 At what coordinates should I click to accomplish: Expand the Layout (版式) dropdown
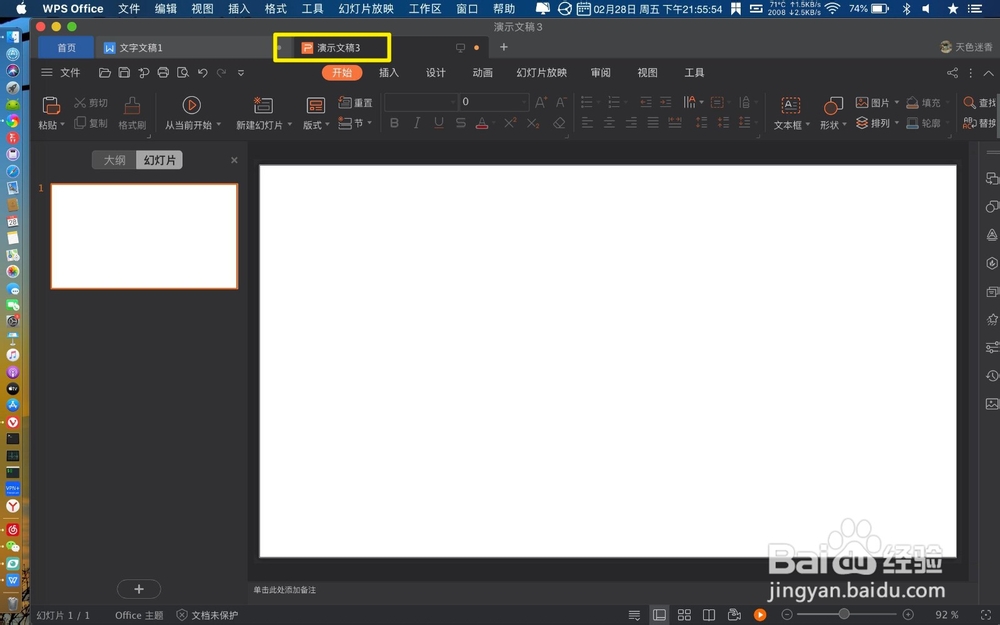[327, 124]
